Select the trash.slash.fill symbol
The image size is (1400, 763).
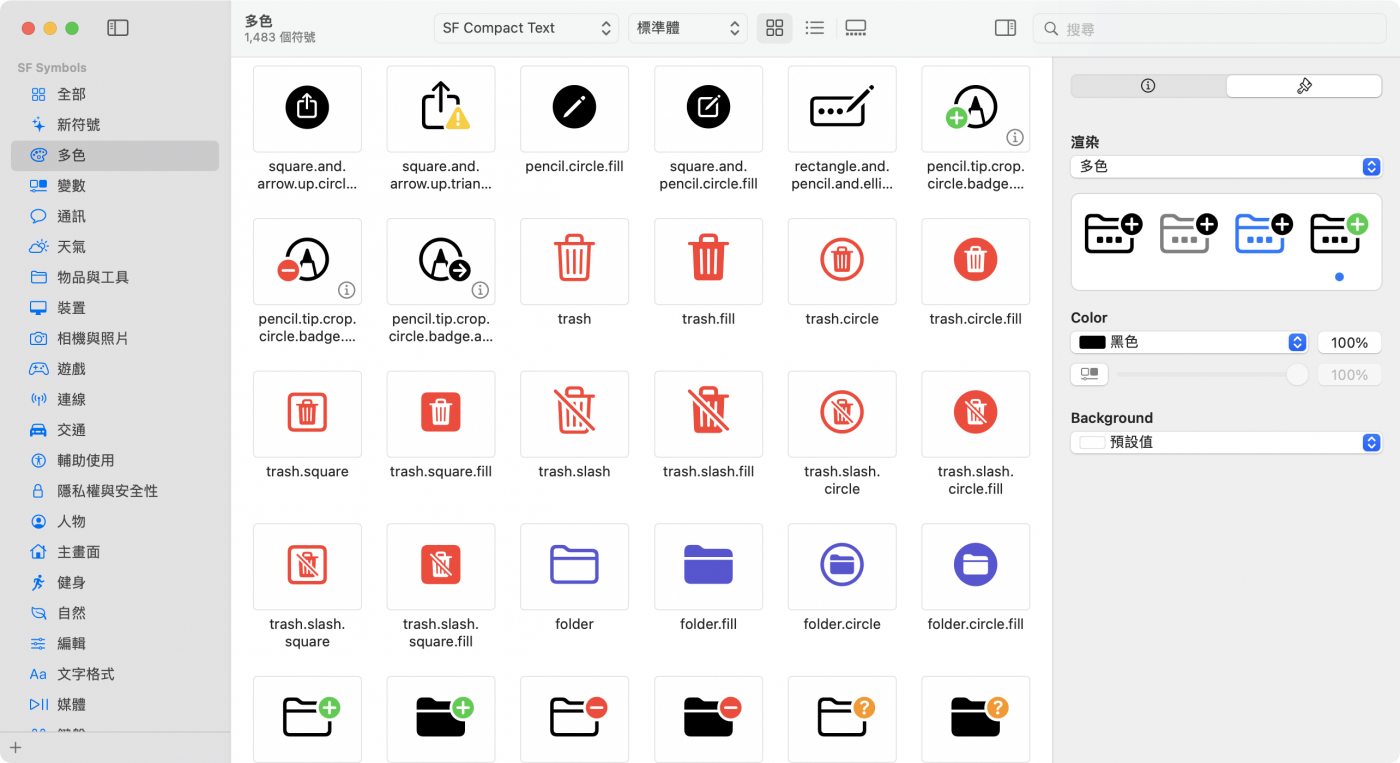[708, 414]
